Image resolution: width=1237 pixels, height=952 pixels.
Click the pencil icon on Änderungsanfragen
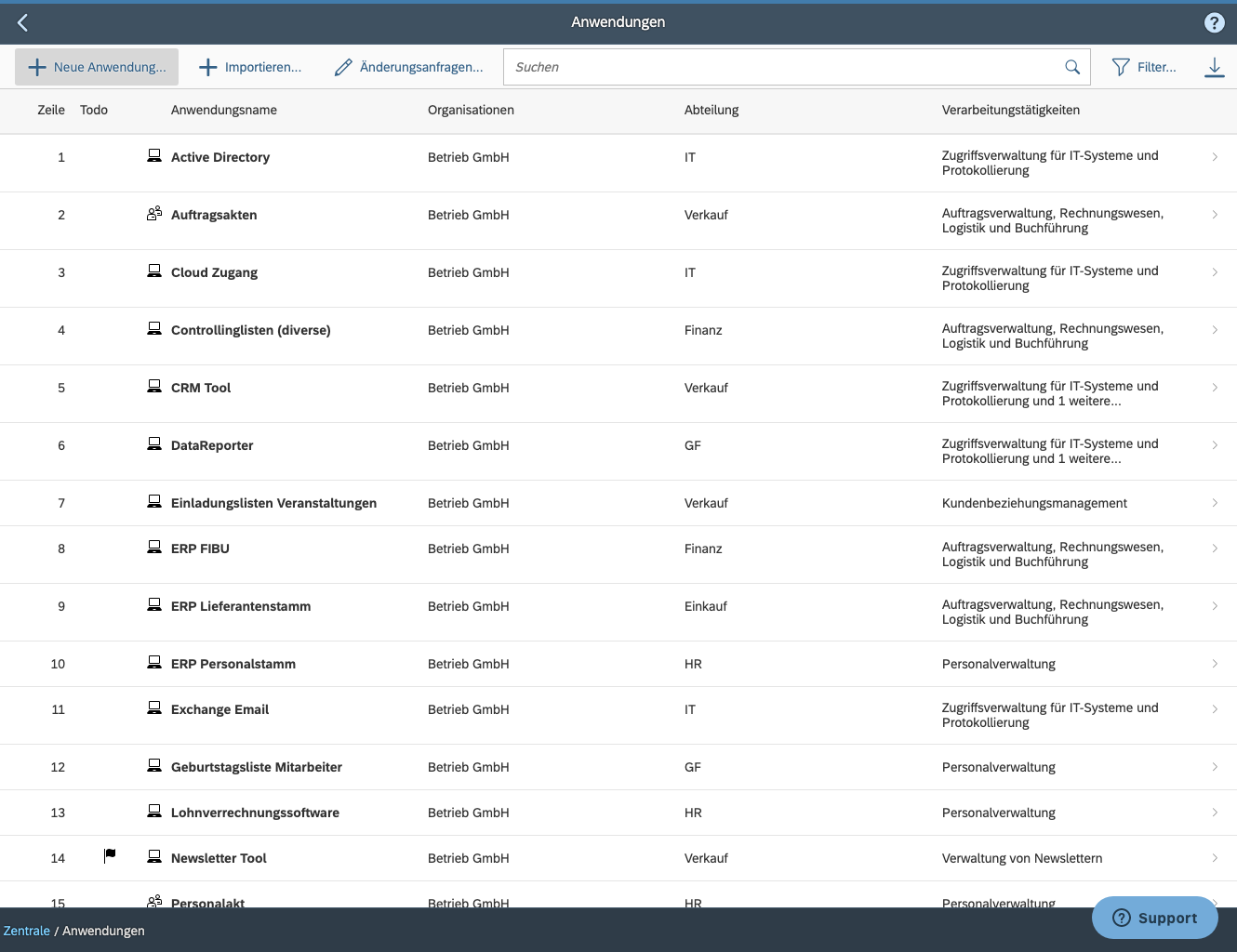point(342,66)
